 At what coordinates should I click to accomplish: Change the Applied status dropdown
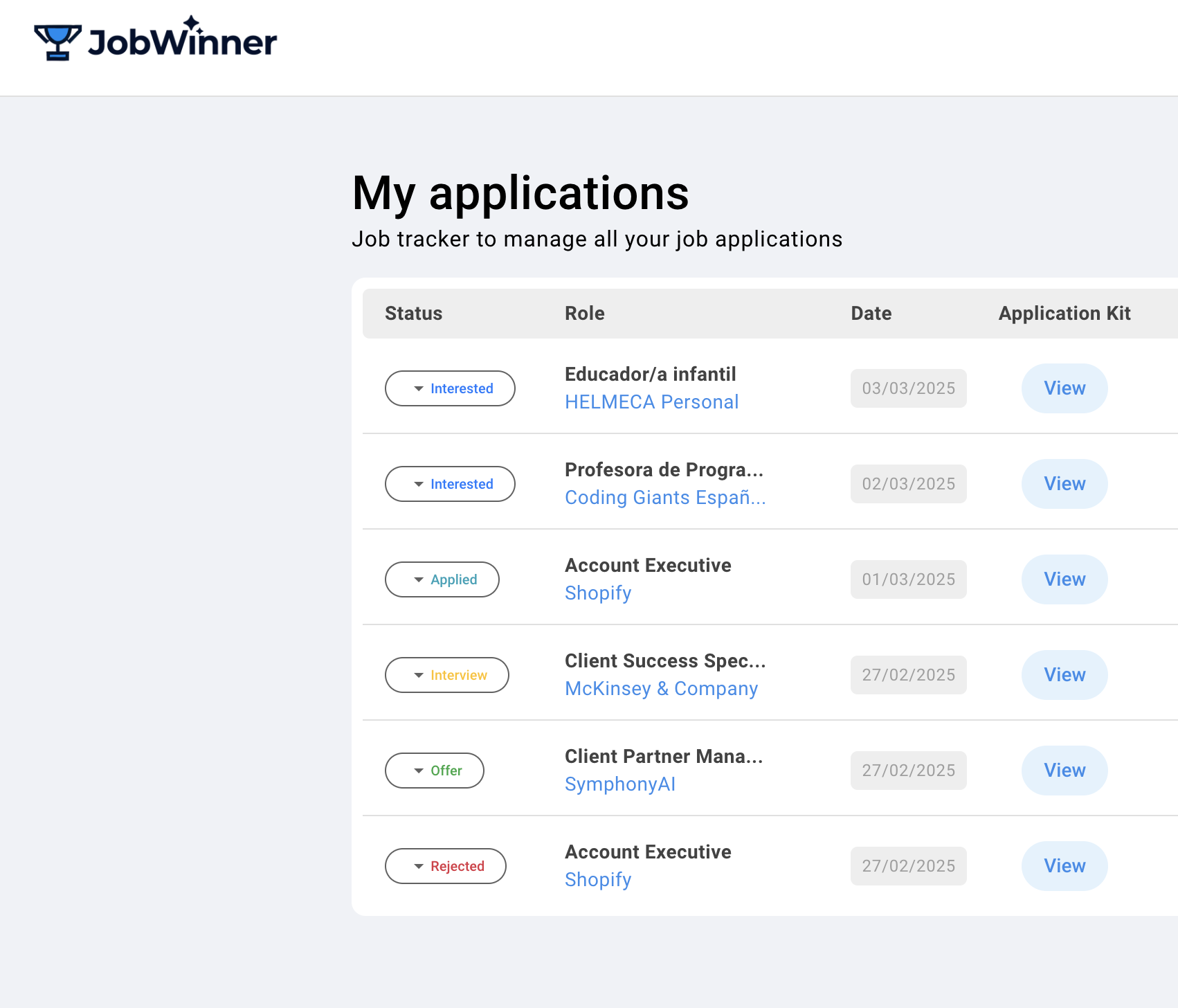pos(442,579)
